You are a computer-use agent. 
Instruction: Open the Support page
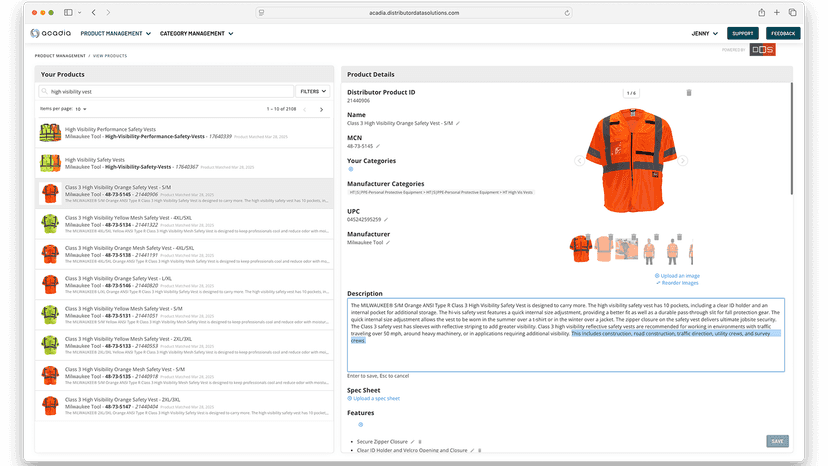(742, 33)
